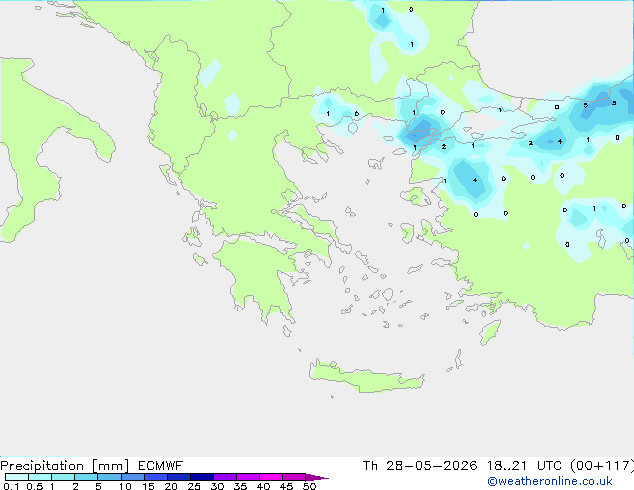Select the 35 to 40 mm violet swatch
This screenshot has height=490, width=634.
point(248,477)
